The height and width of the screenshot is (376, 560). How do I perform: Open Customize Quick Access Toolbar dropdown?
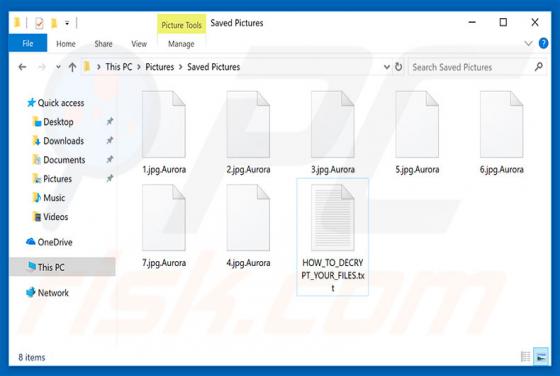click(67, 24)
